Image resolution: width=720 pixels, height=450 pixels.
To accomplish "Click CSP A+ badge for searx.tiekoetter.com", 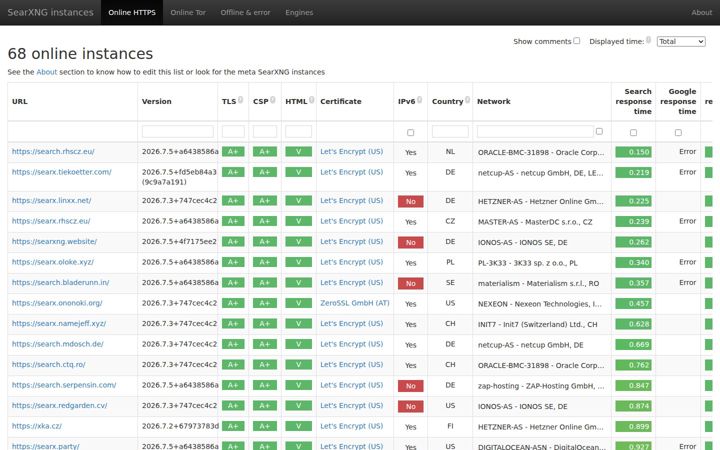I will point(265,172).
